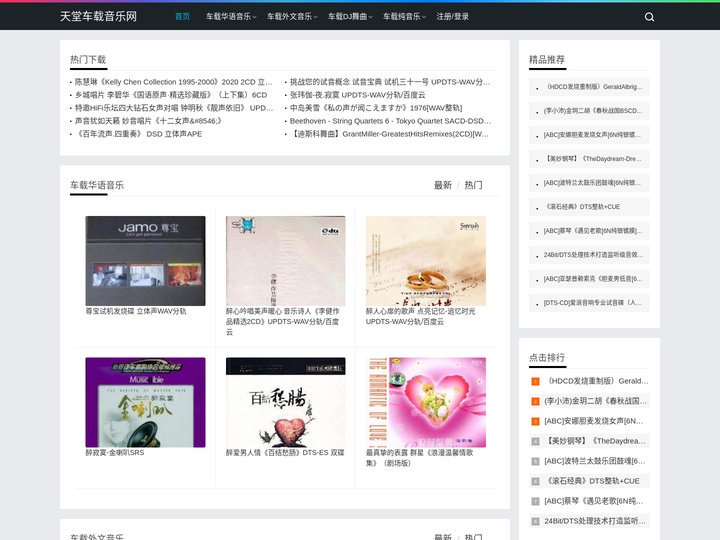Open 点击排行 entry [ABC]安娜朋麦发烧女声

pyautogui.click(x=594, y=421)
